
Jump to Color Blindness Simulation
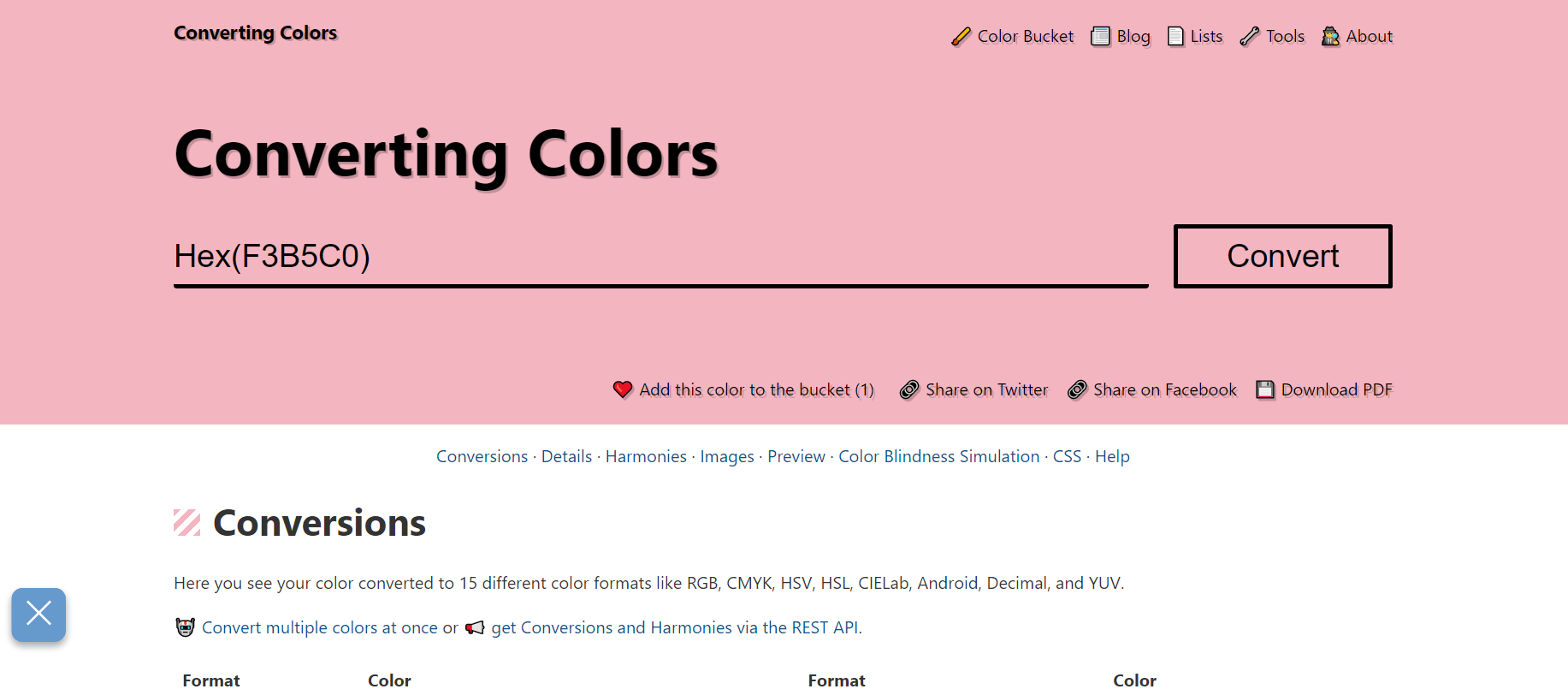(938, 456)
